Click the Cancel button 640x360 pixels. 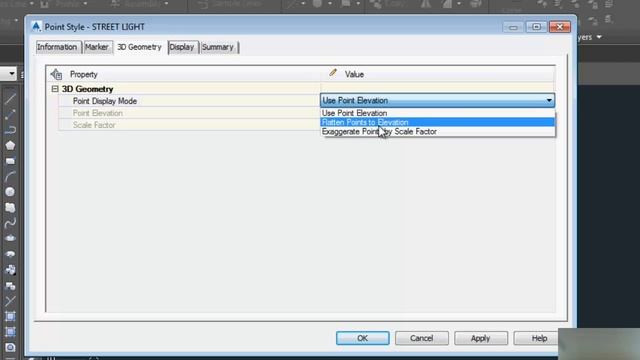pos(422,338)
